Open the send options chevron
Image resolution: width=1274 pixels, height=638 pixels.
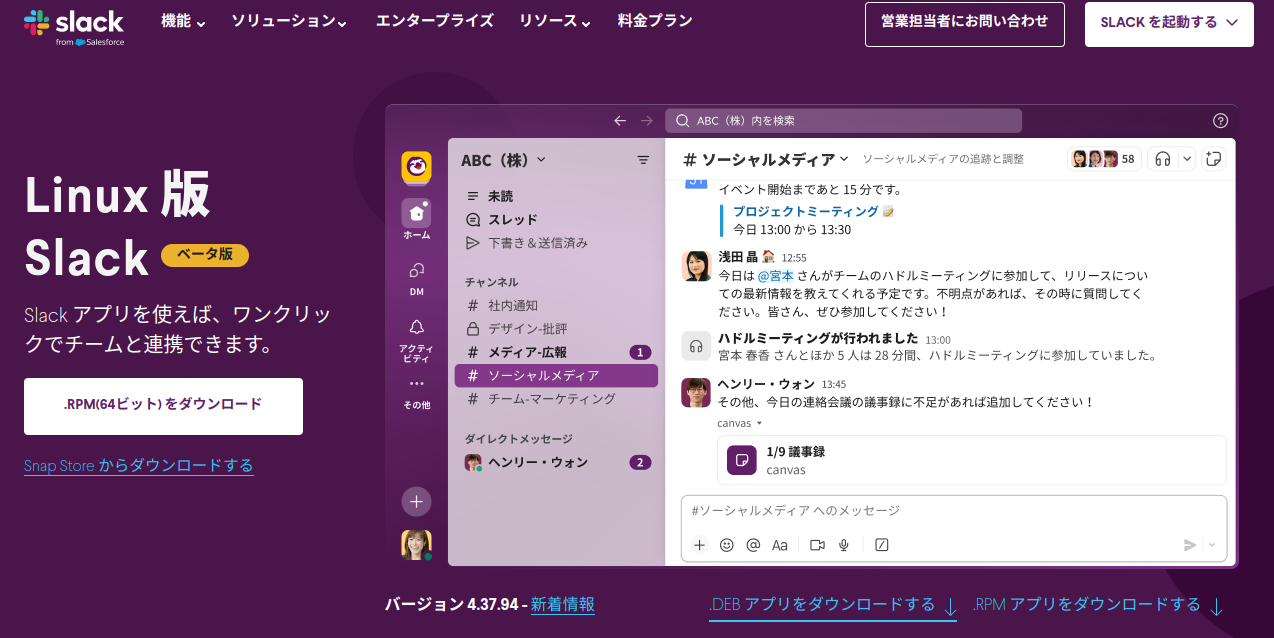[x=1212, y=545]
